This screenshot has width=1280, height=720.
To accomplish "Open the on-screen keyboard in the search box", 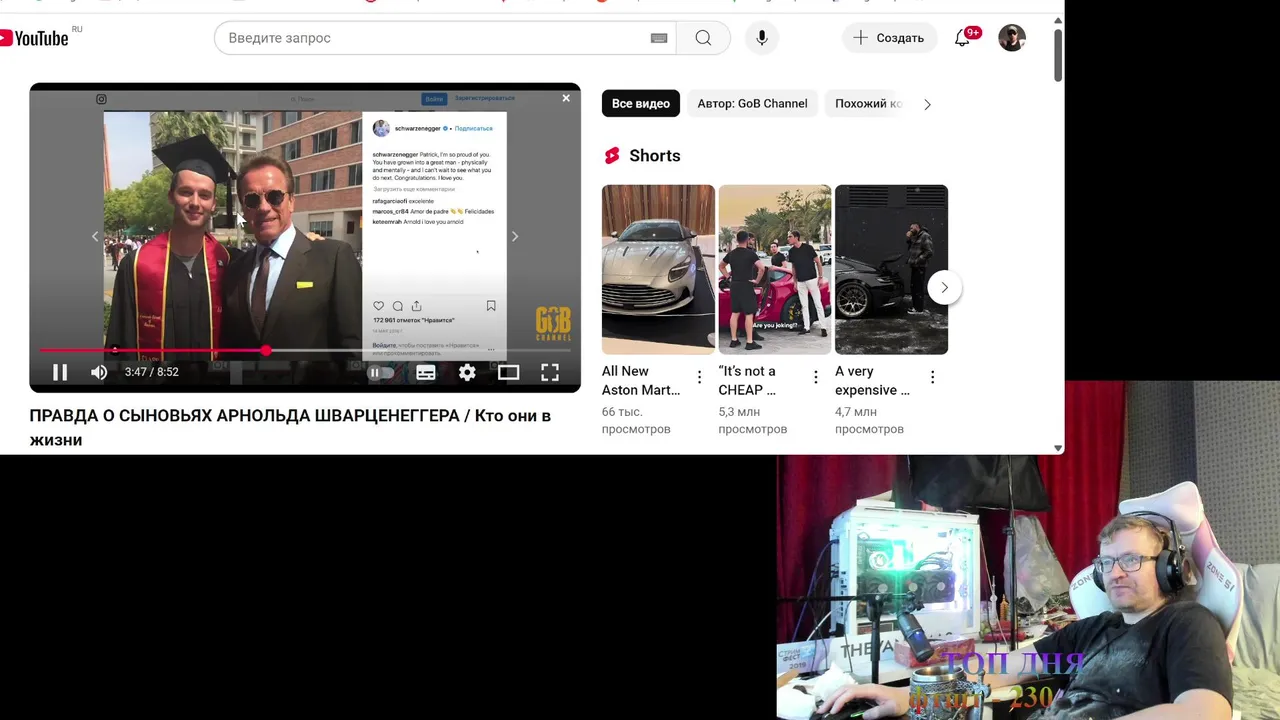I will click(659, 38).
